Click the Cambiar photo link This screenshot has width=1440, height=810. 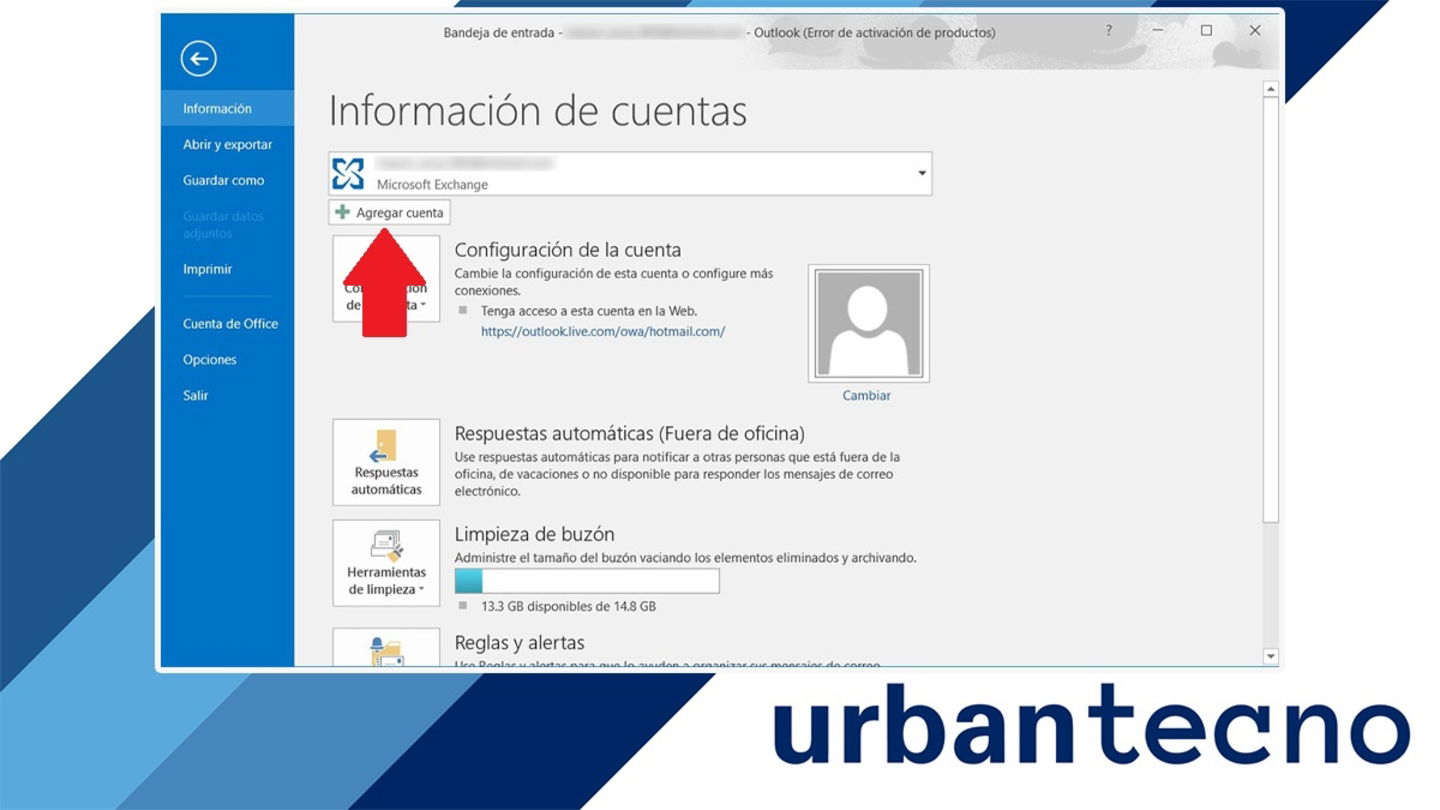tap(866, 395)
